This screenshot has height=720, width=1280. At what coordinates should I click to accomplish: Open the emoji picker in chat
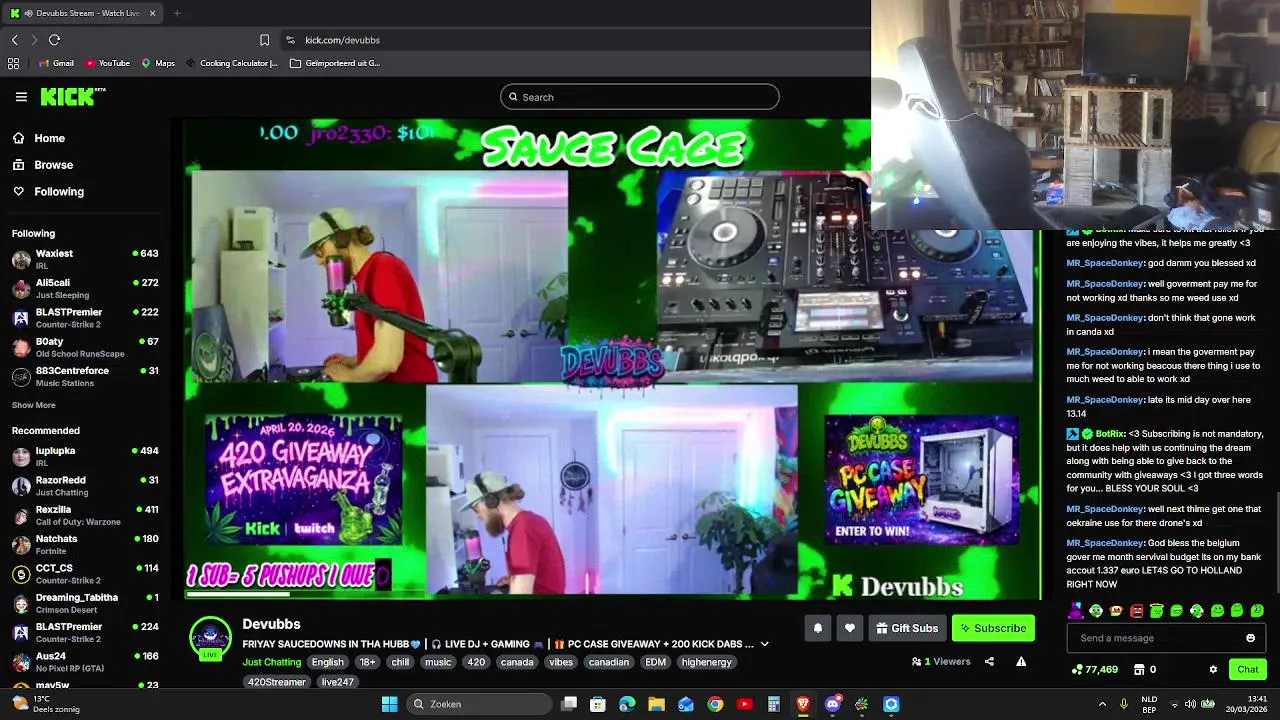(x=1250, y=638)
